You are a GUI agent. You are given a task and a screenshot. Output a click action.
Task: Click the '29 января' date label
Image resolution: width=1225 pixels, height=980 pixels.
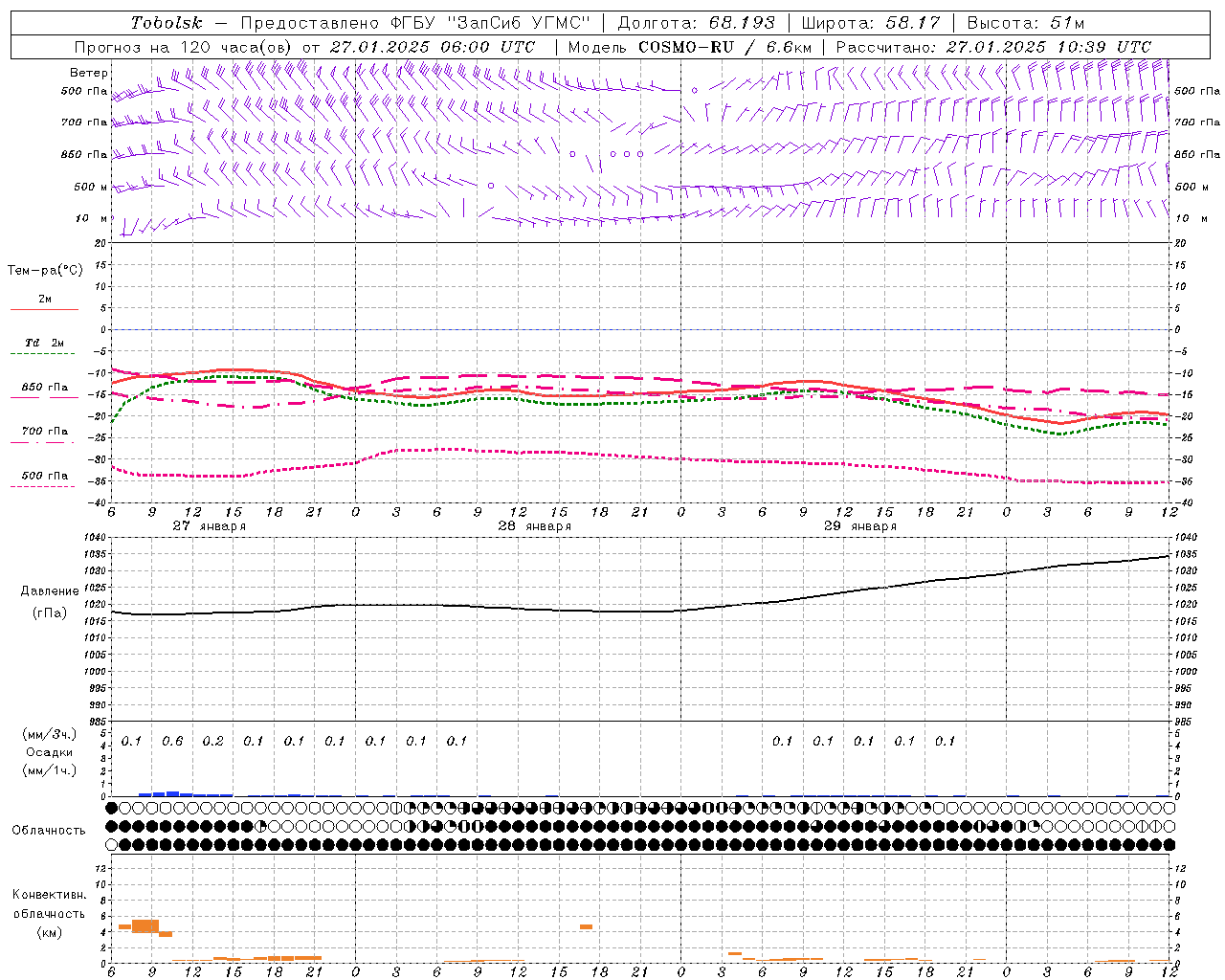(859, 526)
